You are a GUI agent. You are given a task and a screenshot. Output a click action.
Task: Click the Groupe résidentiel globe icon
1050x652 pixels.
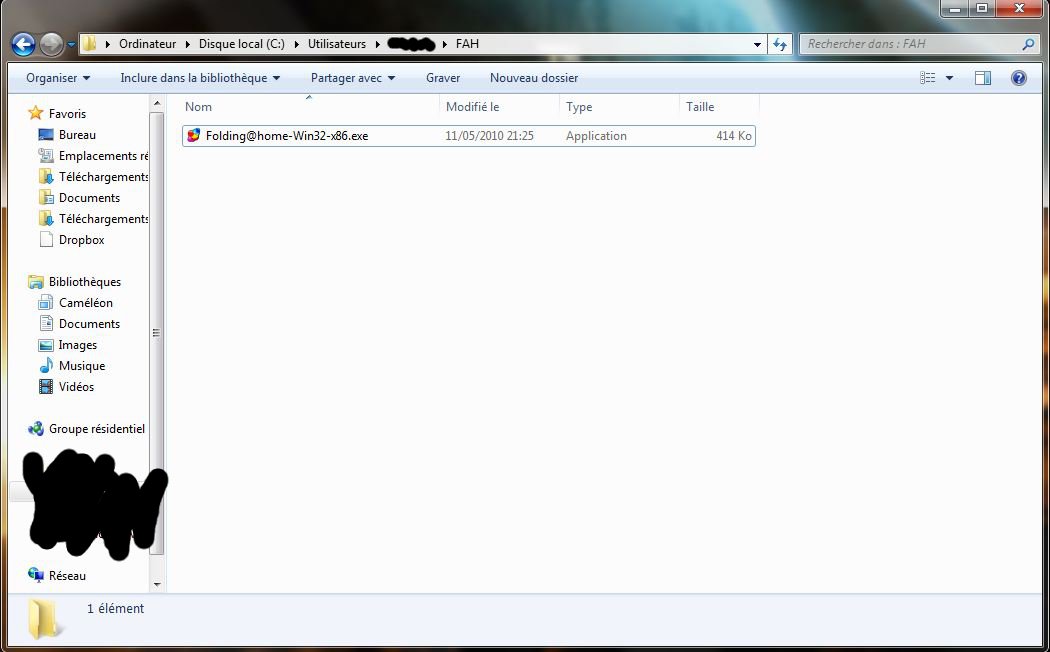coord(35,428)
